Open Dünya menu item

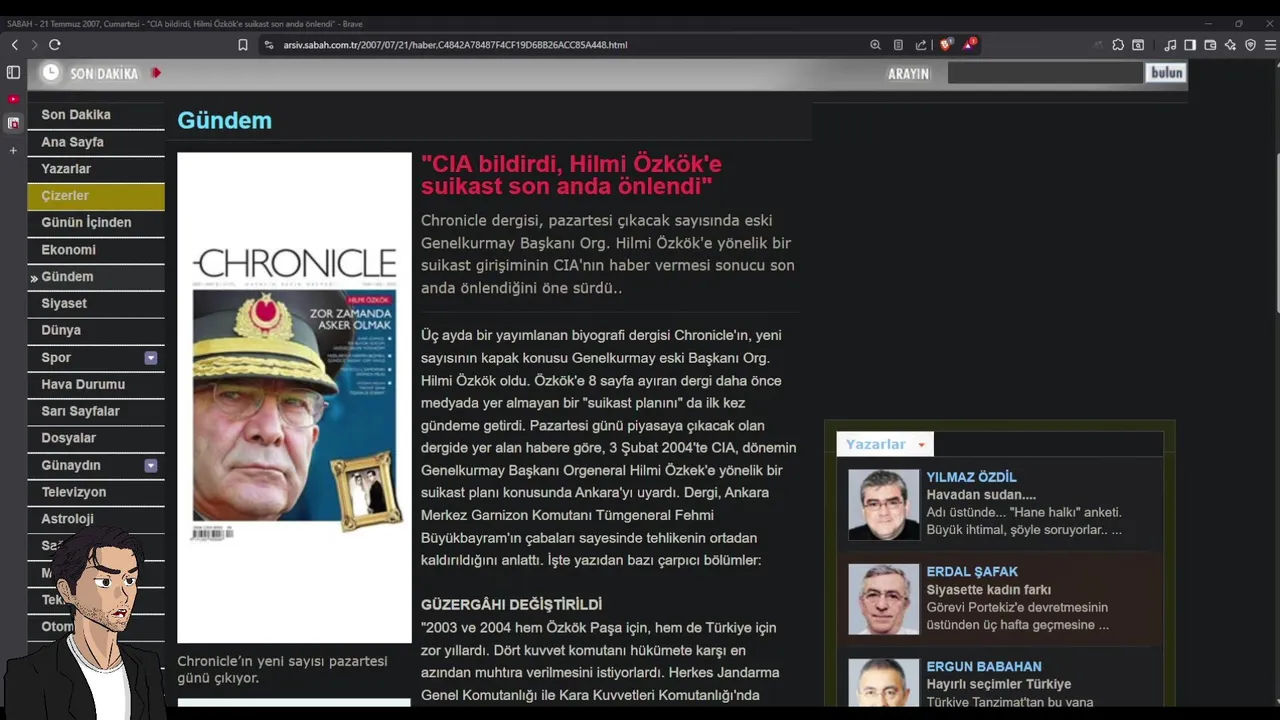(96, 330)
